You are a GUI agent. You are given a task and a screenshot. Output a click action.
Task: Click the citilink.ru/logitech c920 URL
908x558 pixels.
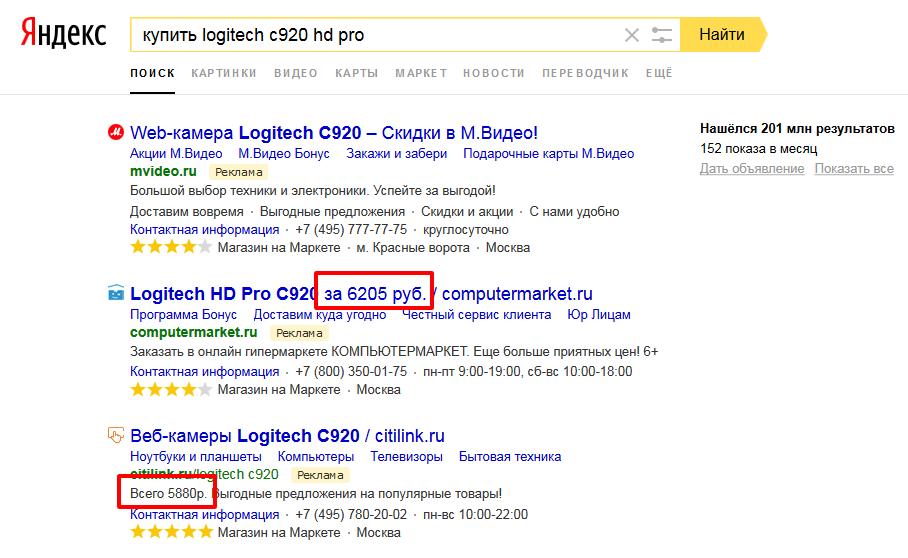pos(204,475)
